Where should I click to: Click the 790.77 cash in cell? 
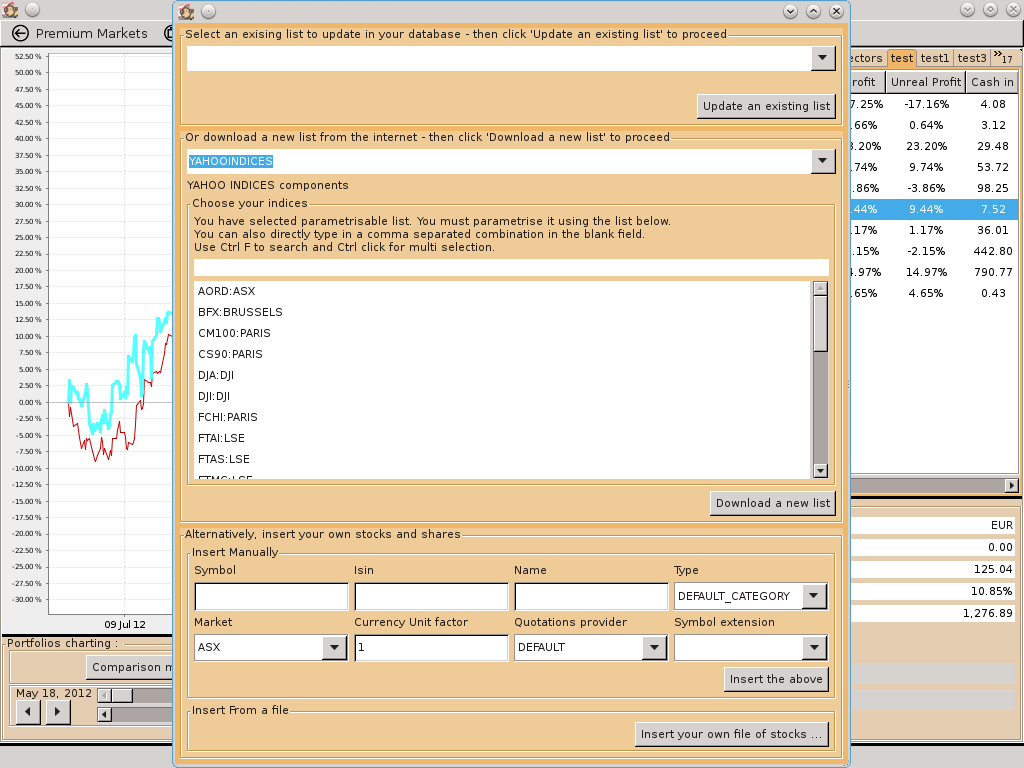click(x=992, y=272)
